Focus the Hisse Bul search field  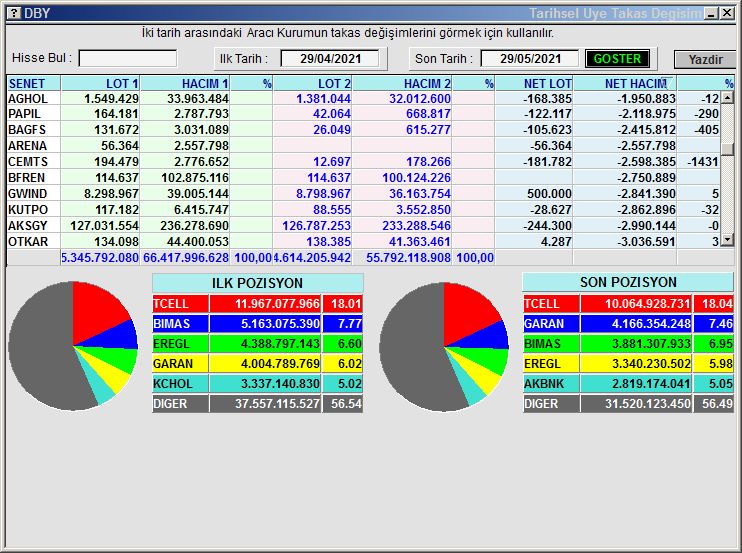click(127, 59)
